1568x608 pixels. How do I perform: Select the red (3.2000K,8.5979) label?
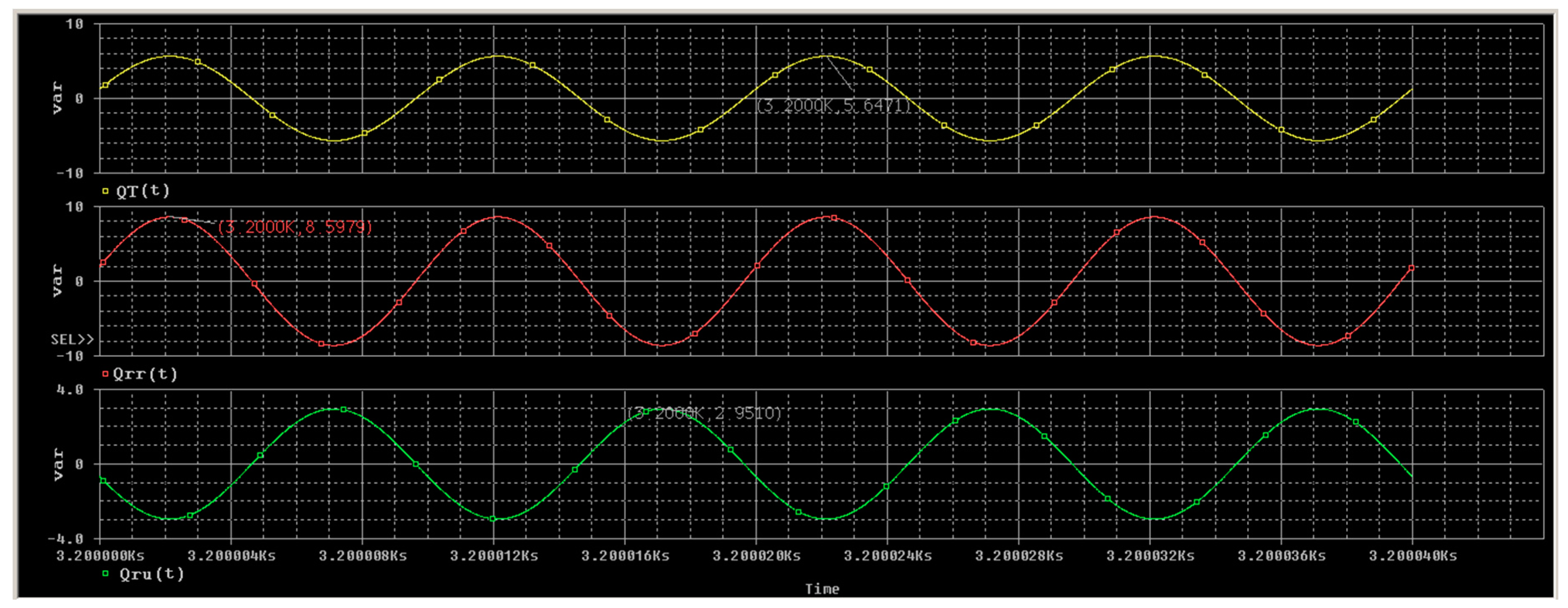pyautogui.click(x=295, y=227)
